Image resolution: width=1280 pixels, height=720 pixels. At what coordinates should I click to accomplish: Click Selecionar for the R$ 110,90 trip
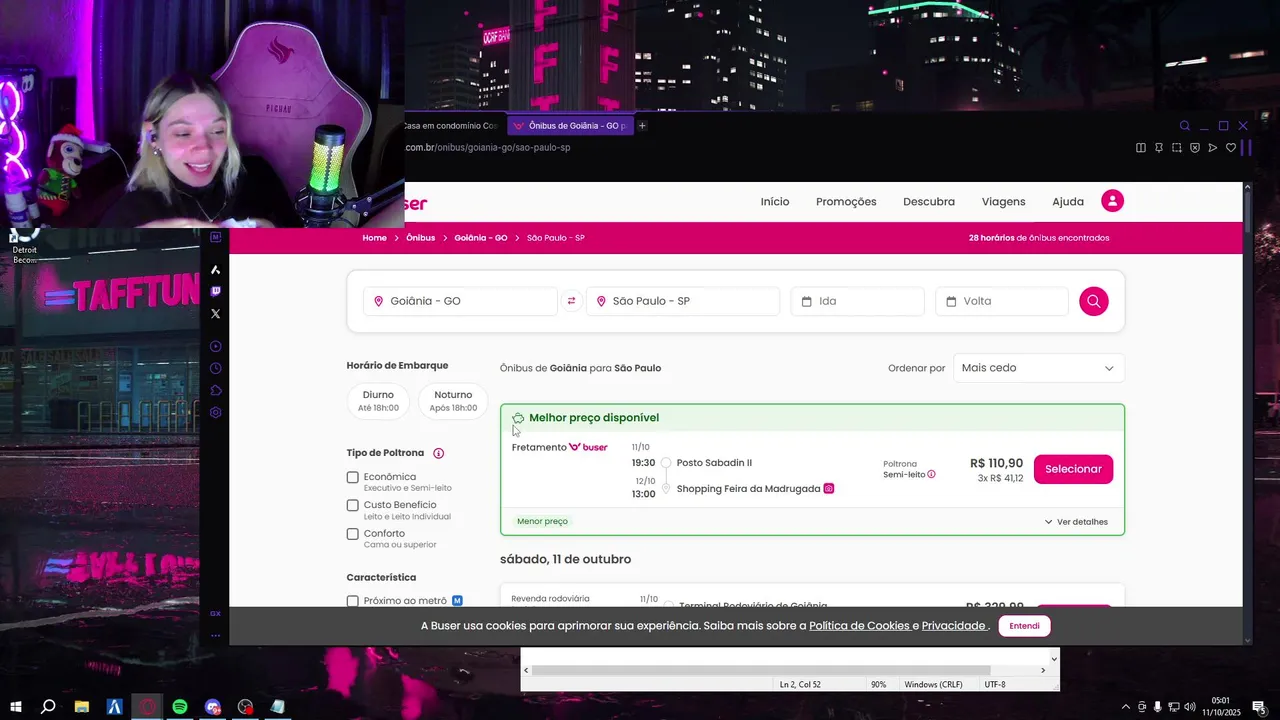point(1073,469)
